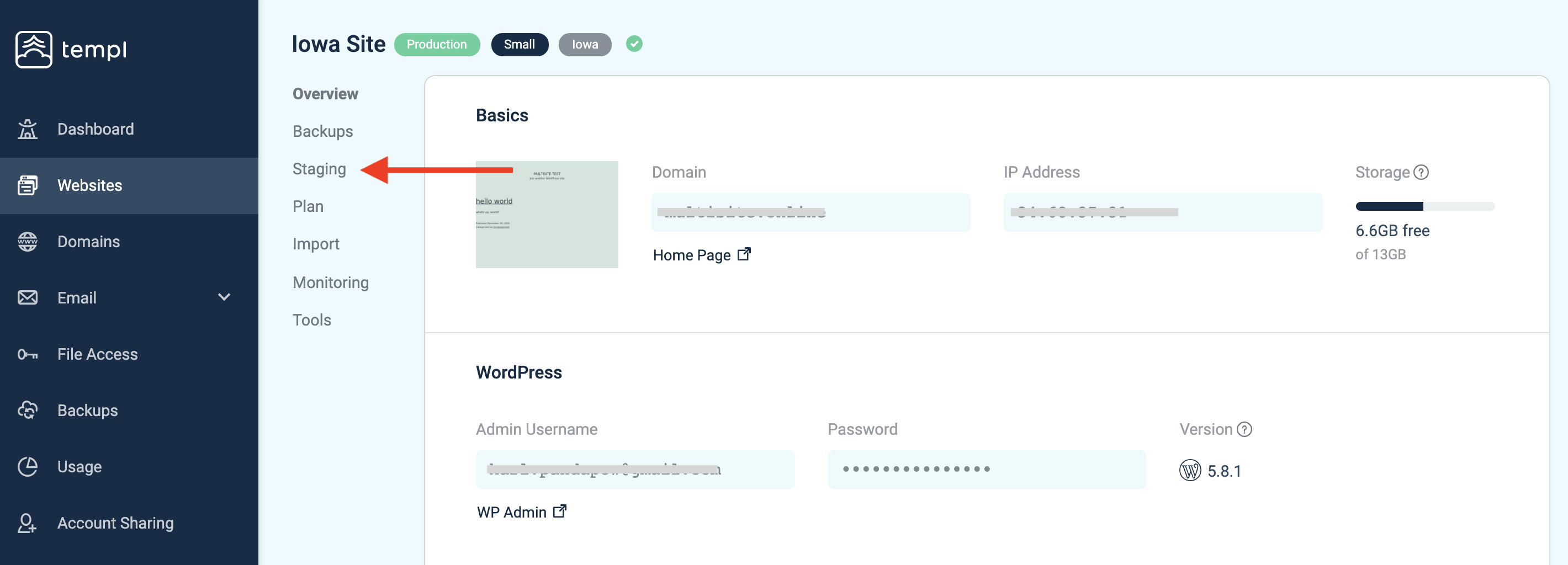Switch to the Monitoring tab
This screenshot has height=565, width=1568.
(331, 282)
